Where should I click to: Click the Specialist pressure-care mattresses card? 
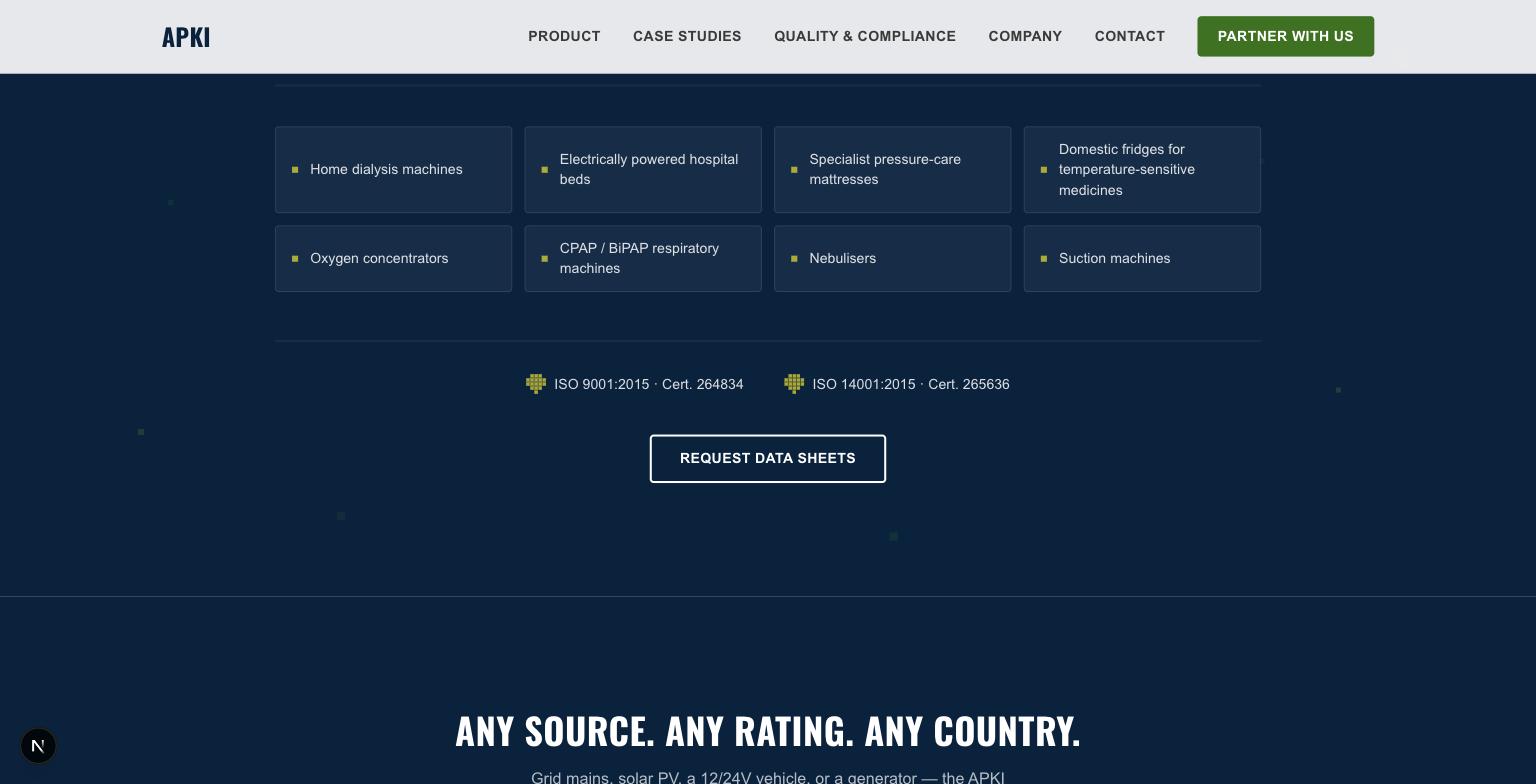pos(892,170)
